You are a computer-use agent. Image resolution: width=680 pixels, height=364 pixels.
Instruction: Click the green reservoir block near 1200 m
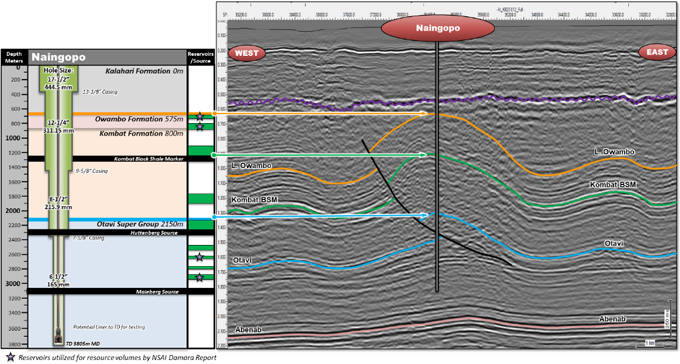pyautogui.click(x=201, y=151)
